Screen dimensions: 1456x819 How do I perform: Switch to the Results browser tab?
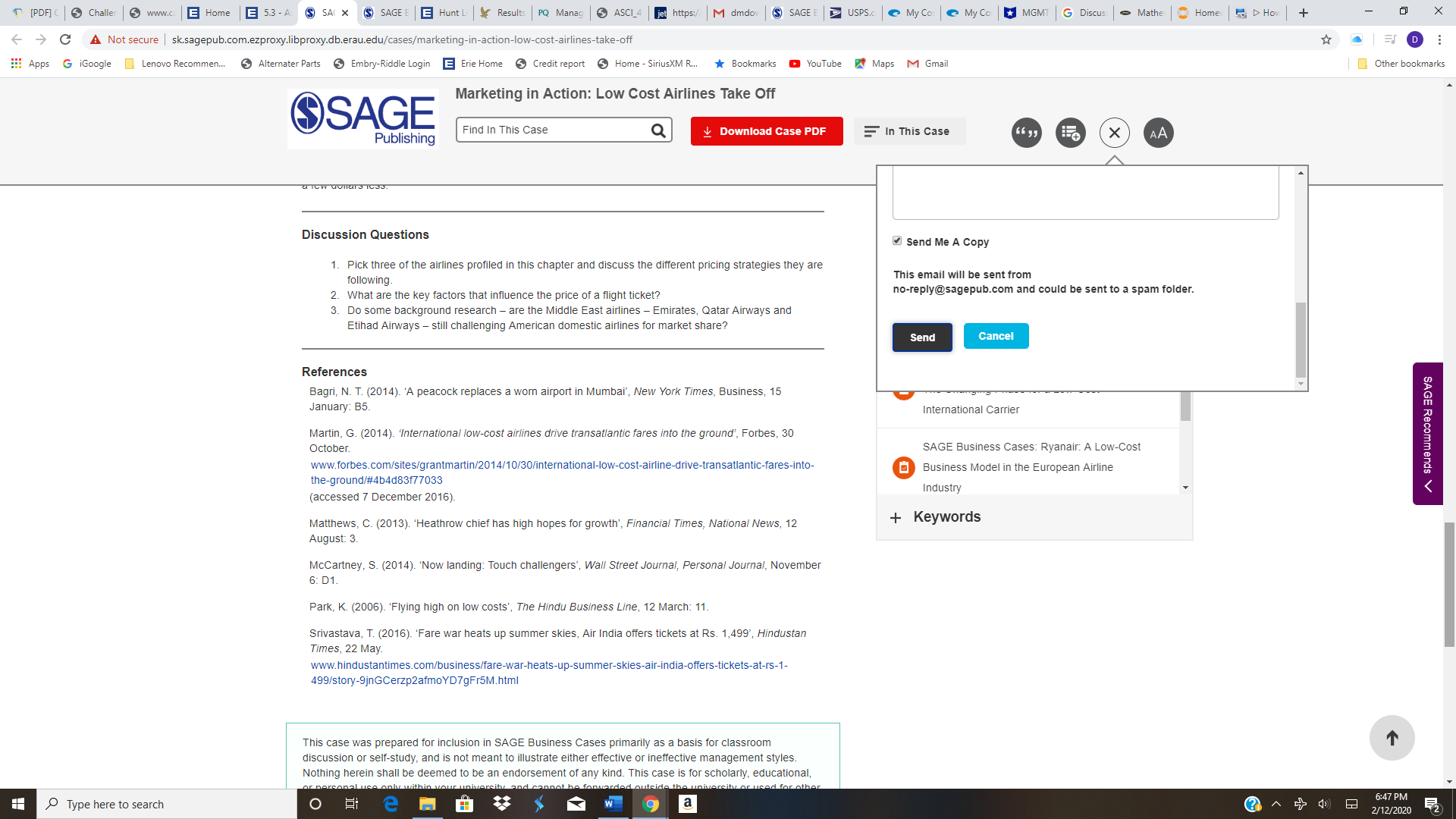(x=503, y=13)
